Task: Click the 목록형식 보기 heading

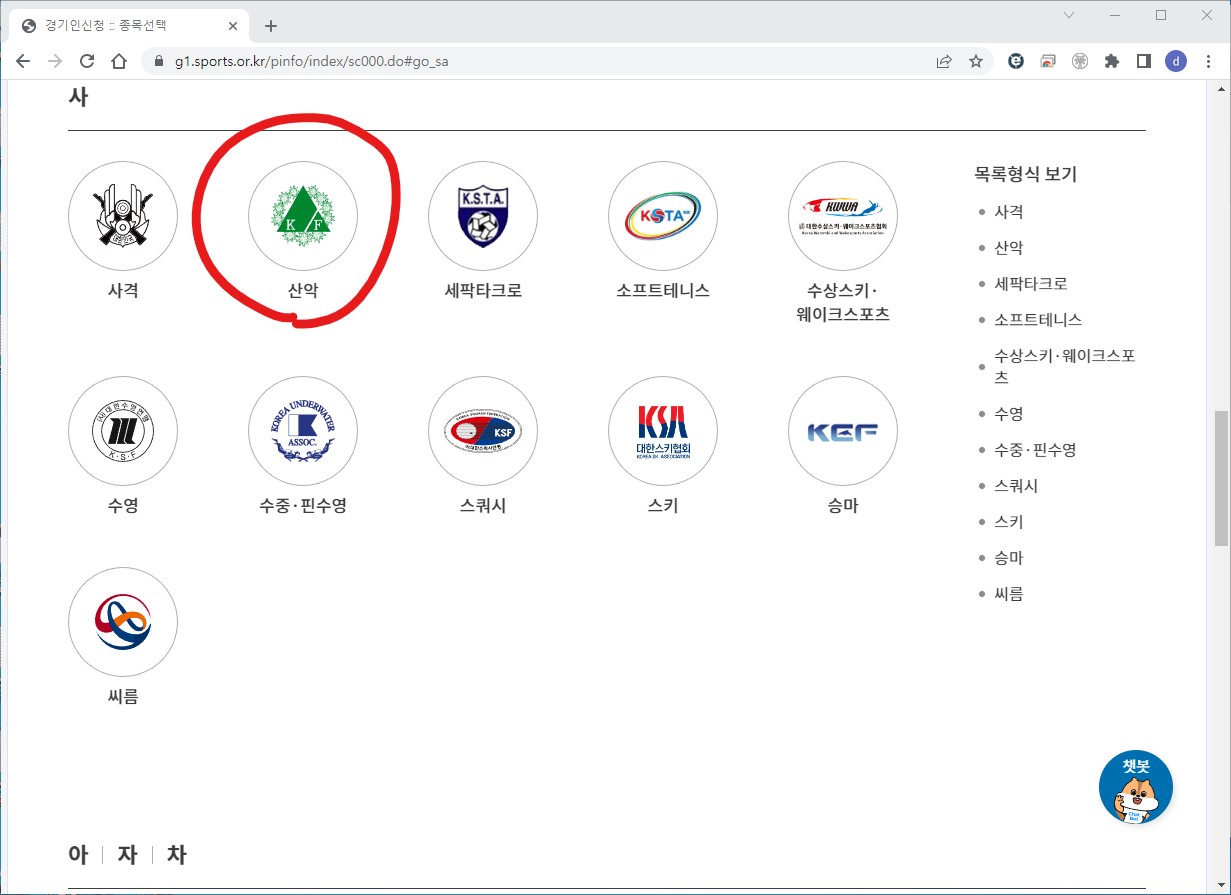Action: click(1025, 174)
